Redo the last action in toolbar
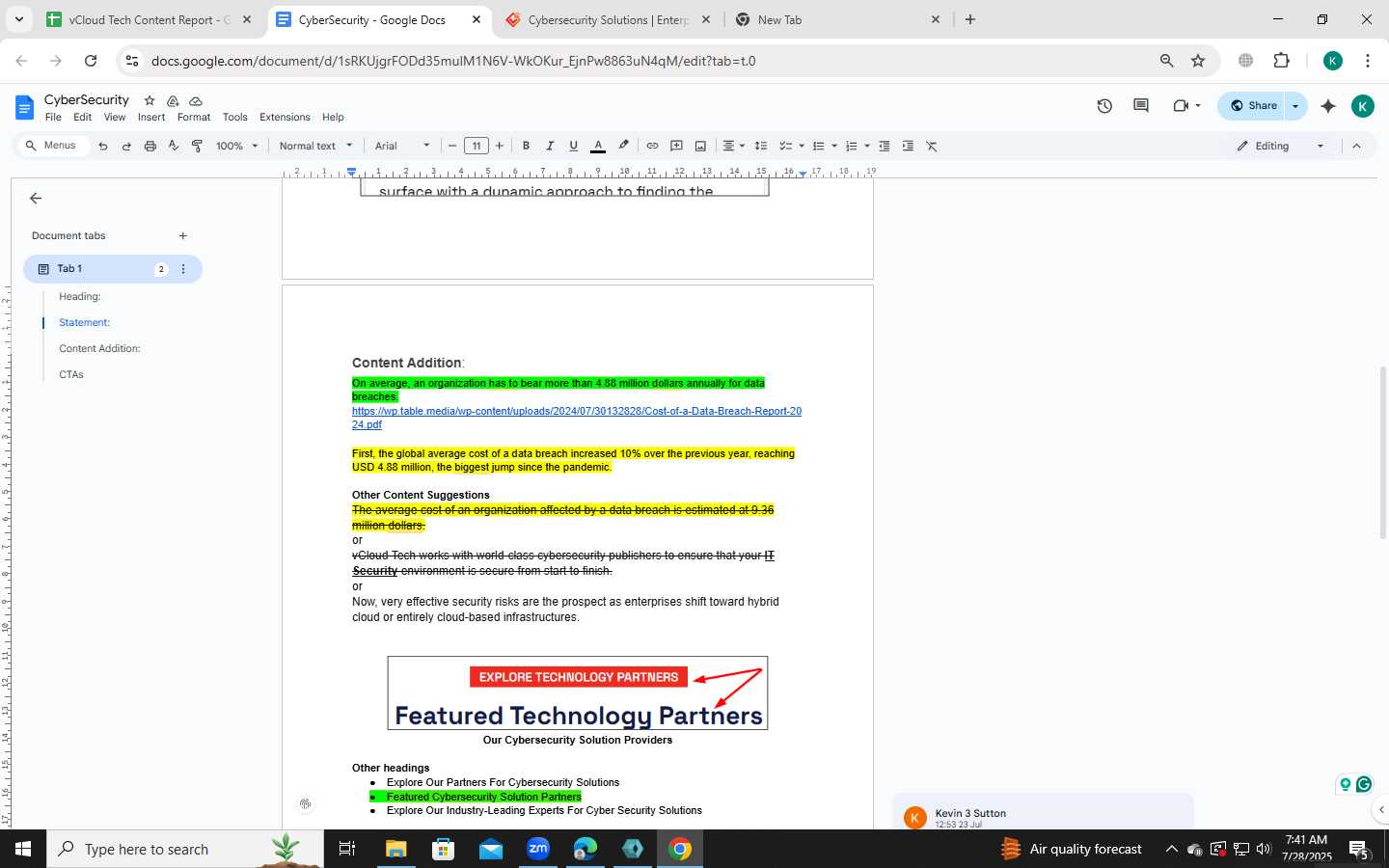Viewport: 1389px width, 868px height. click(126, 146)
